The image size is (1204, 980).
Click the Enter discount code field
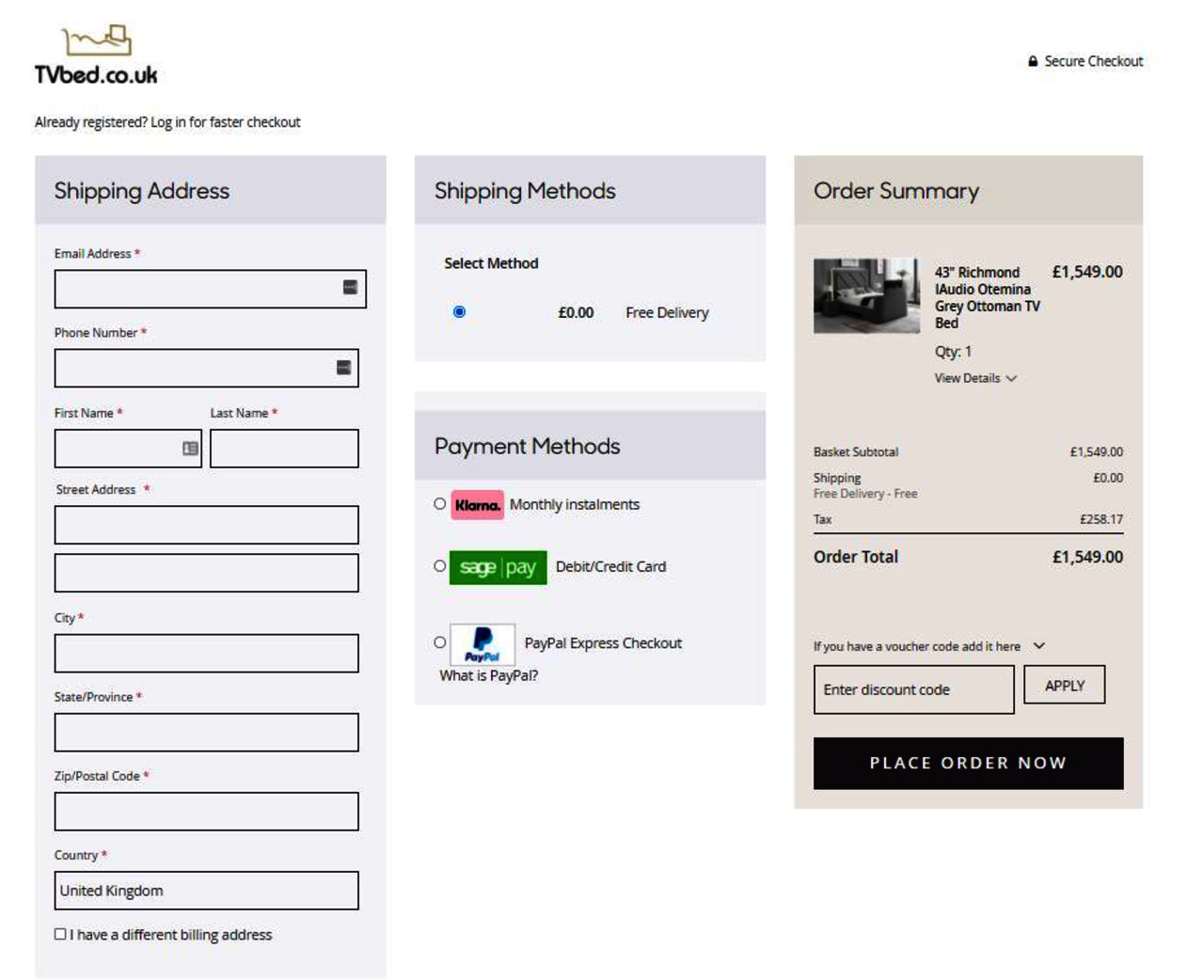pos(913,689)
